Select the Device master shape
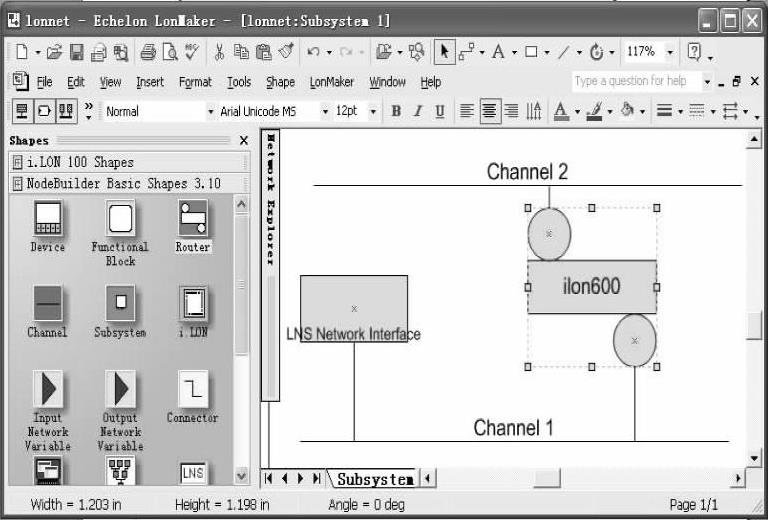768x520 pixels. pyautogui.click(x=48, y=226)
